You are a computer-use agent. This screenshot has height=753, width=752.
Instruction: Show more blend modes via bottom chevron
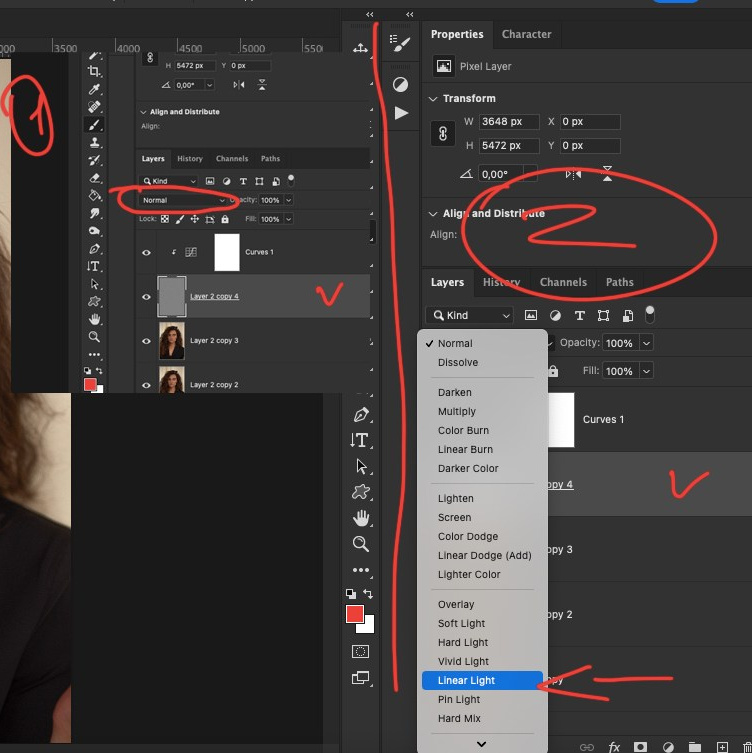pyautogui.click(x=482, y=744)
